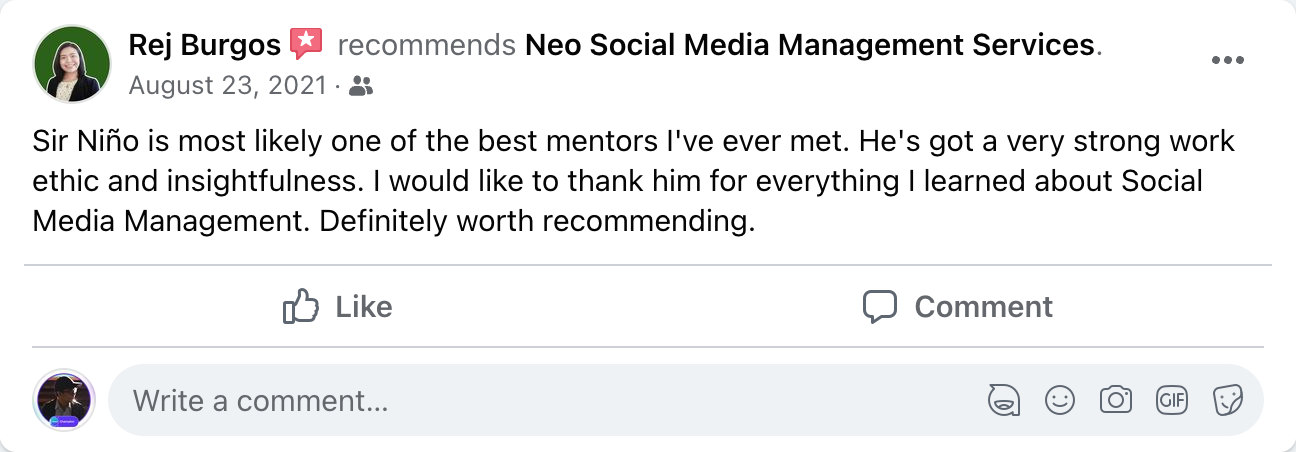The width and height of the screenshot is (1296, 452).
Task: Click your own profile avatar beside the comment box
Action: [x=64, y=401]
